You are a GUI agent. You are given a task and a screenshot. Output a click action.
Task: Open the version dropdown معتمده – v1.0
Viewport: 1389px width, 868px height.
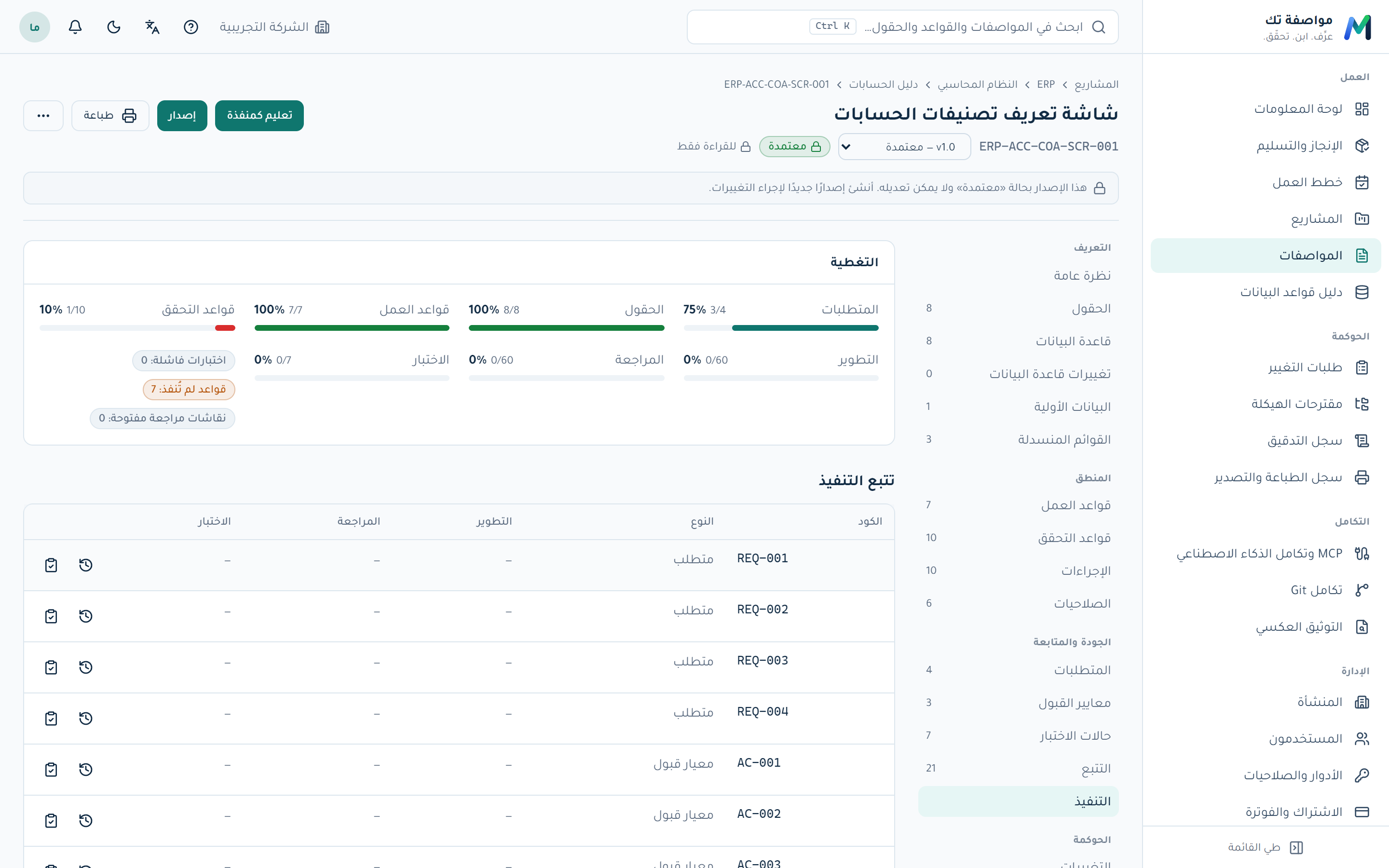click(905, 147)
